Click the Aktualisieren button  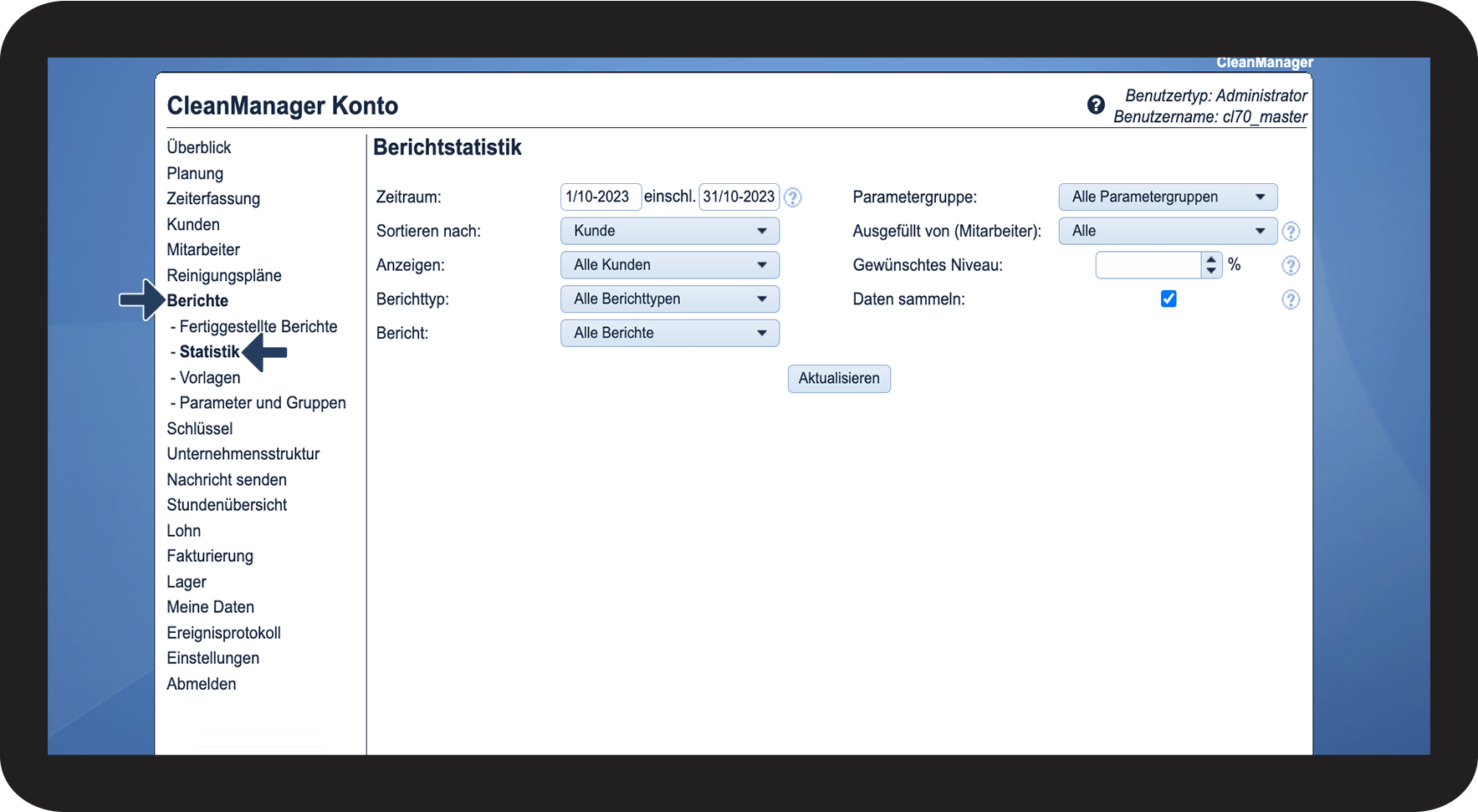pyautogui.click(x=839, y=379)
